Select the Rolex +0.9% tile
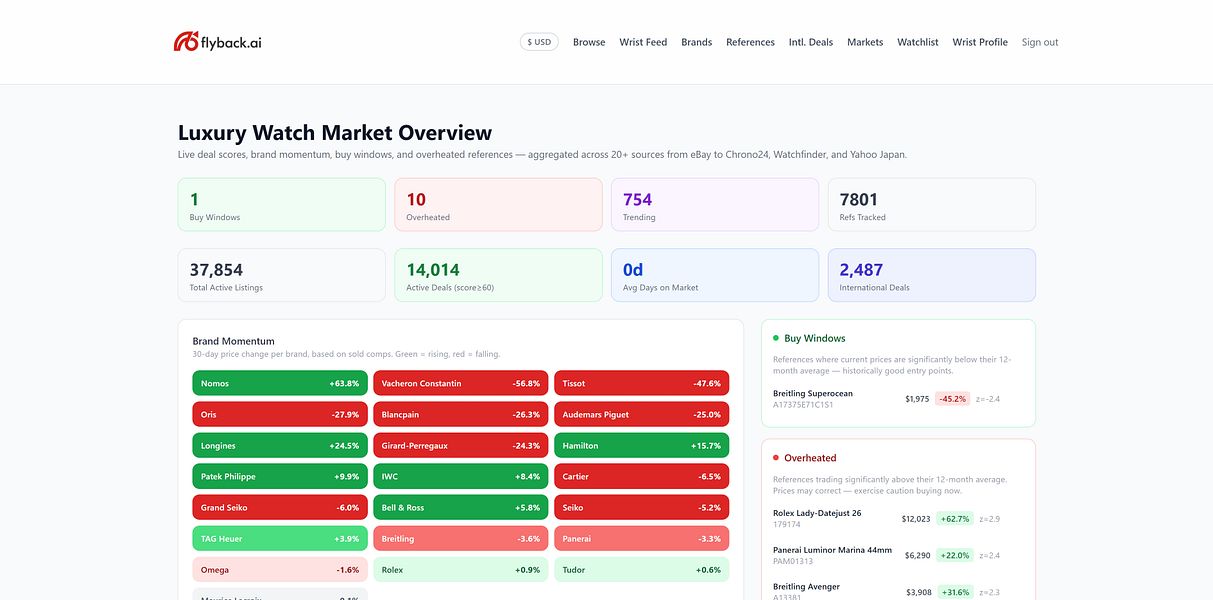1213x600 pixels. [x=461, y=569]
